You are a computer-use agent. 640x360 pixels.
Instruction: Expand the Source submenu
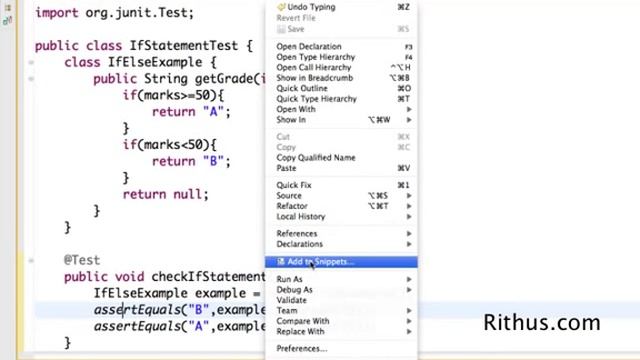point(341,196)
